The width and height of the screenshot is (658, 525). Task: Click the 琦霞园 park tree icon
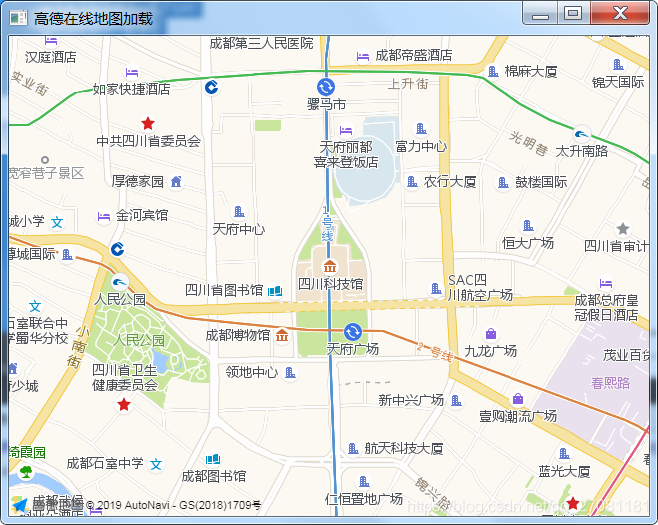coord(26,472)
